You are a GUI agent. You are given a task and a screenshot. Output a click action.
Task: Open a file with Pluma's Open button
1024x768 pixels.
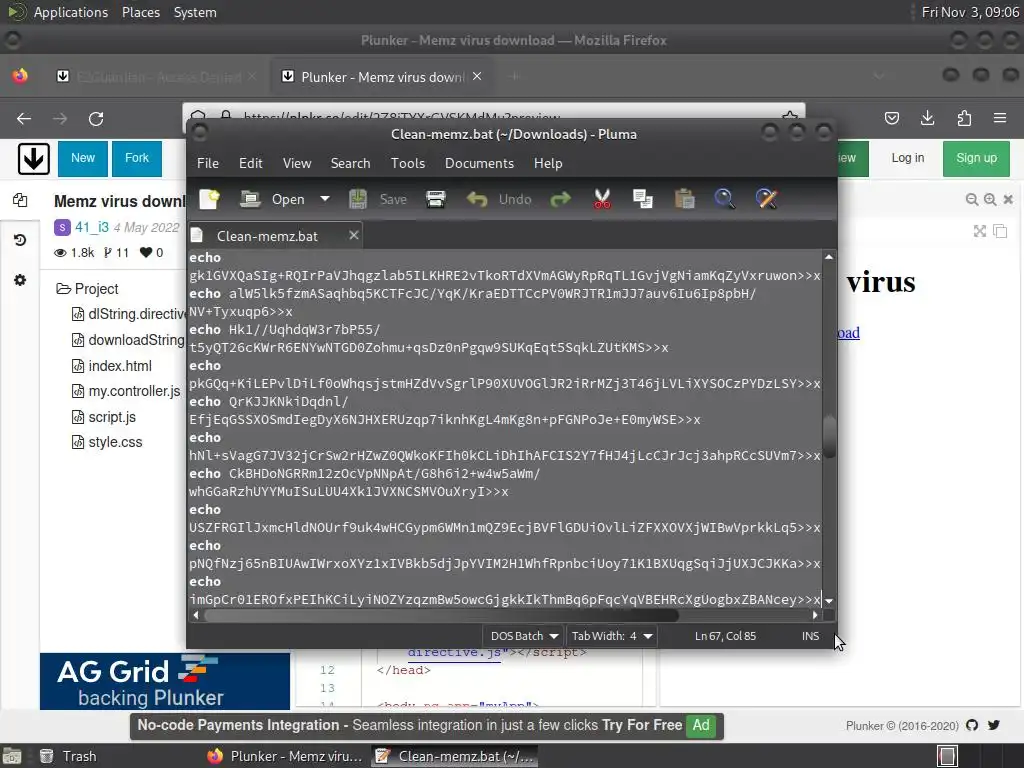(272, 199)
